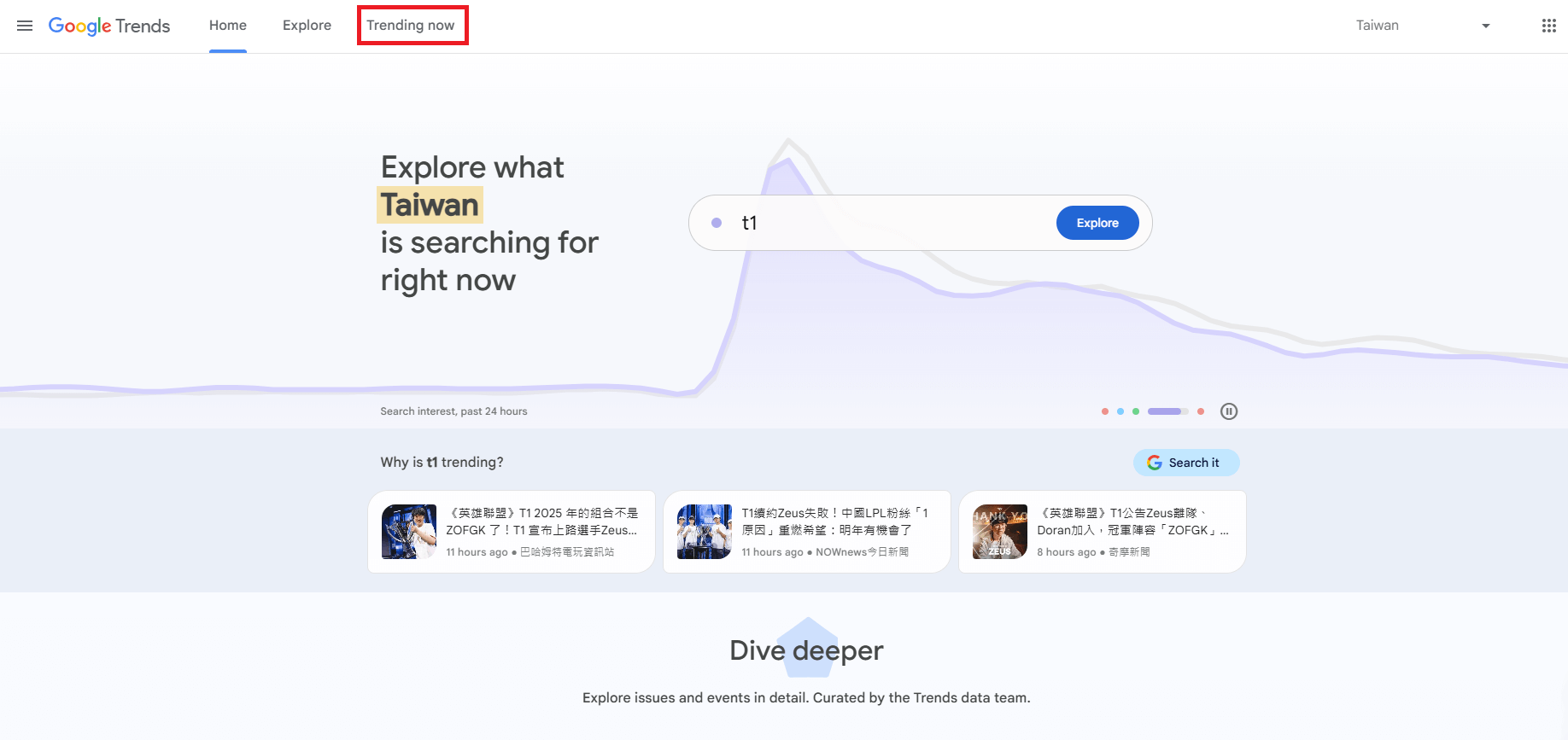The width and height of the screenshot is (1568, 740).
Task: Open the 巴哈姆特電玩資訊站 news article card
Action: click(x=512, y=532)
